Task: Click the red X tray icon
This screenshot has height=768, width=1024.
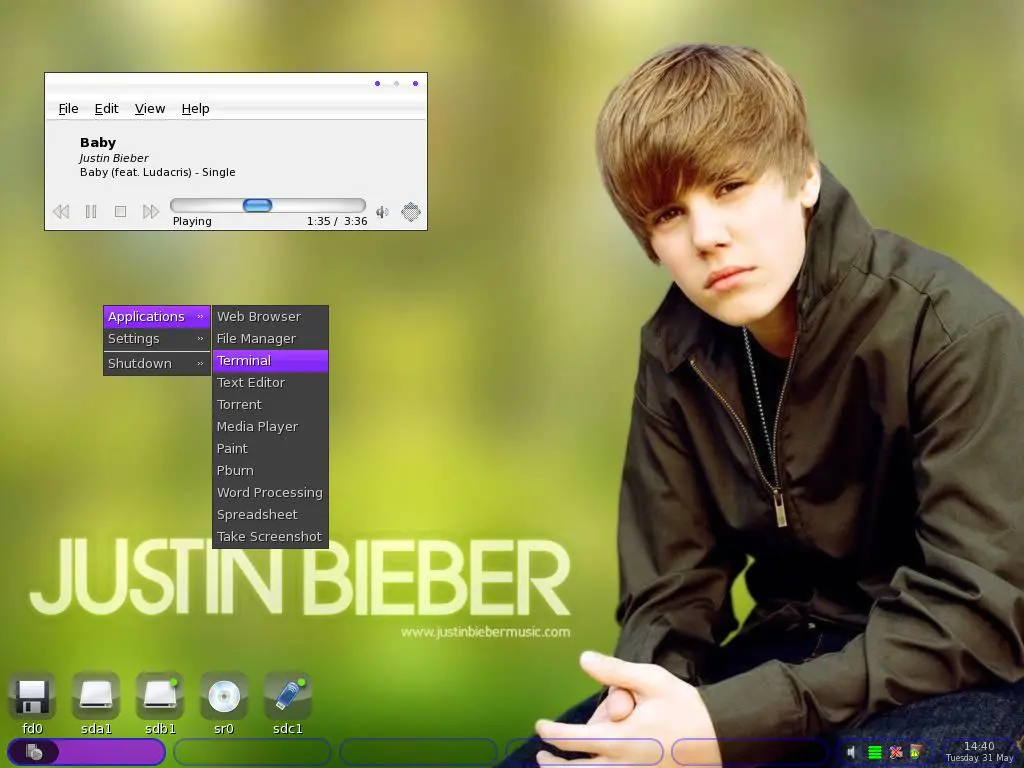Action: 895,751
